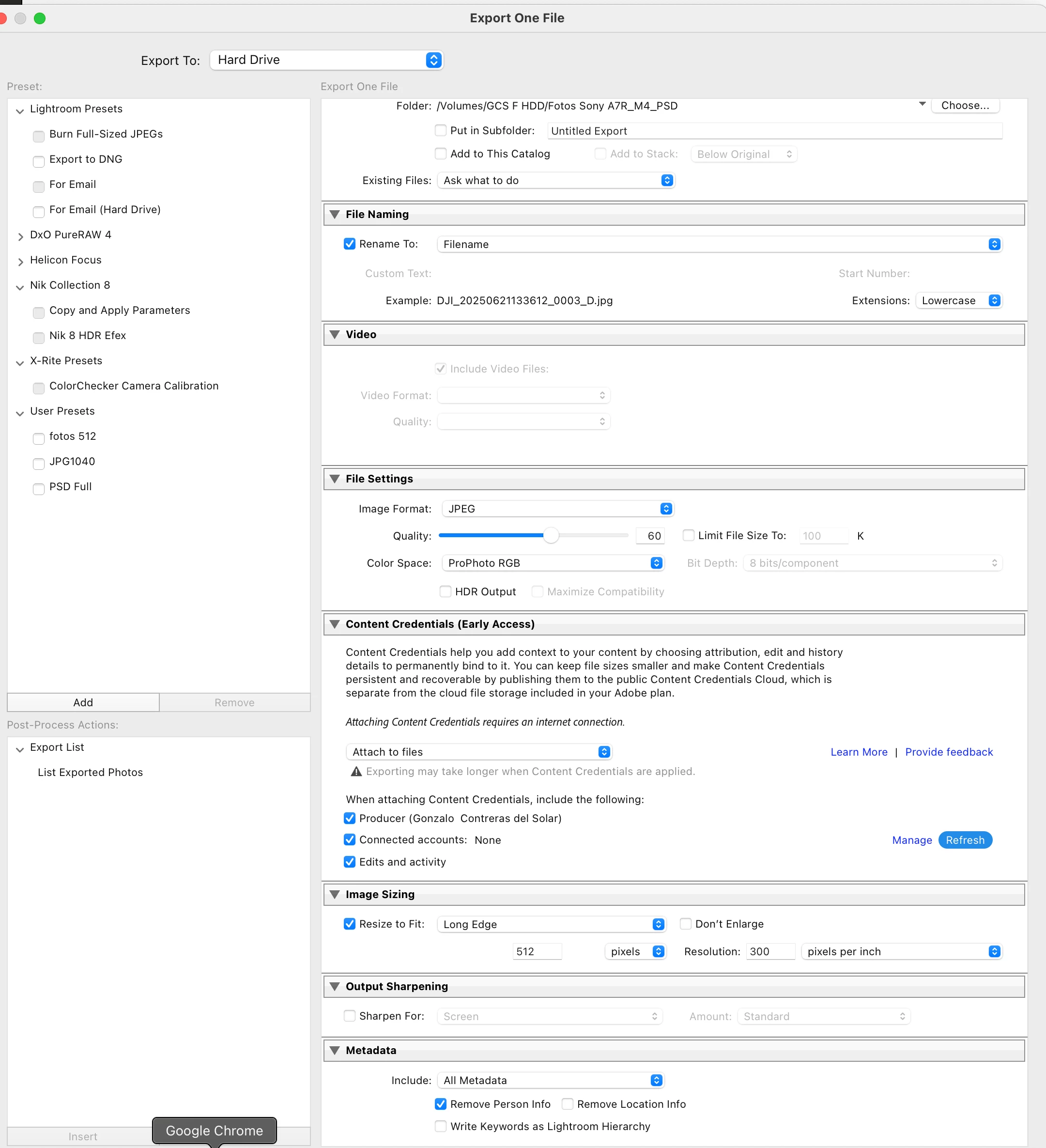Select the fotos 512 user preset
Screen dimensions: 1046x1148
72,437
